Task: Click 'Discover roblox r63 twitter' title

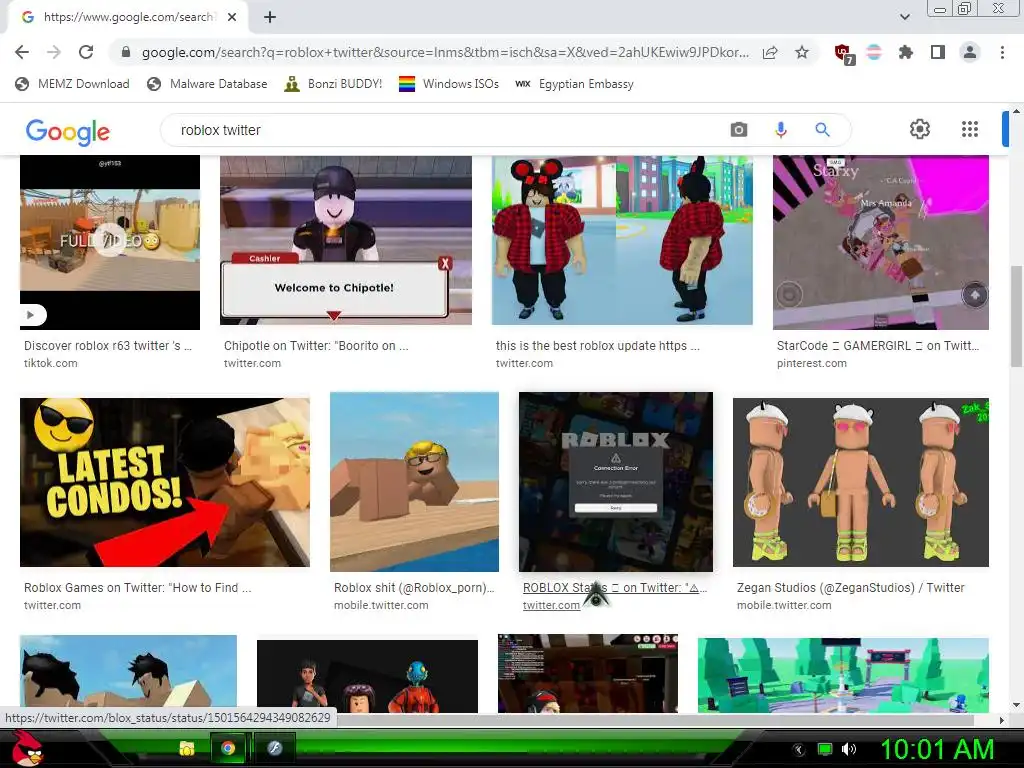Action: pyautogui.click(x=108, y=346)
